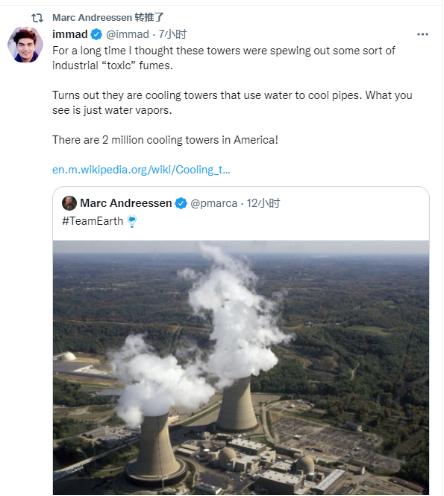Screen dimensions: 444x496
Task: Click the retweet icon beside Marc Andreessen
Action: coord(37,18)
